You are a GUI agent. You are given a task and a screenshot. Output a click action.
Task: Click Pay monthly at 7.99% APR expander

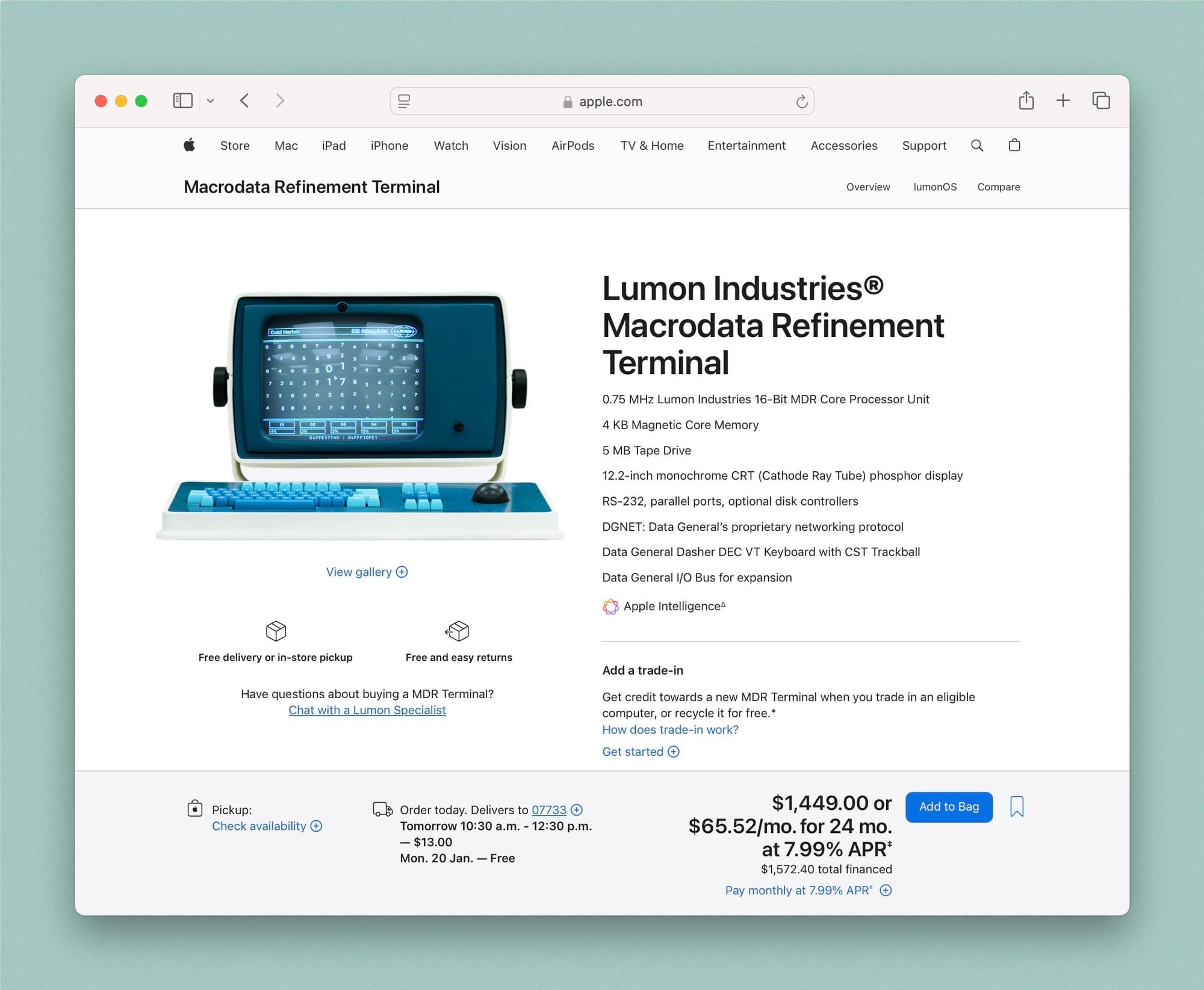(885, 890)
